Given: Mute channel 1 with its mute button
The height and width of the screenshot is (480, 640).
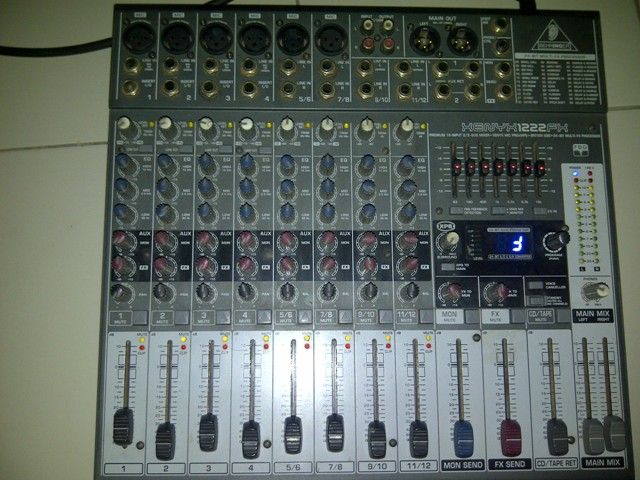Looking at the screenshot, I should [141, 317].
